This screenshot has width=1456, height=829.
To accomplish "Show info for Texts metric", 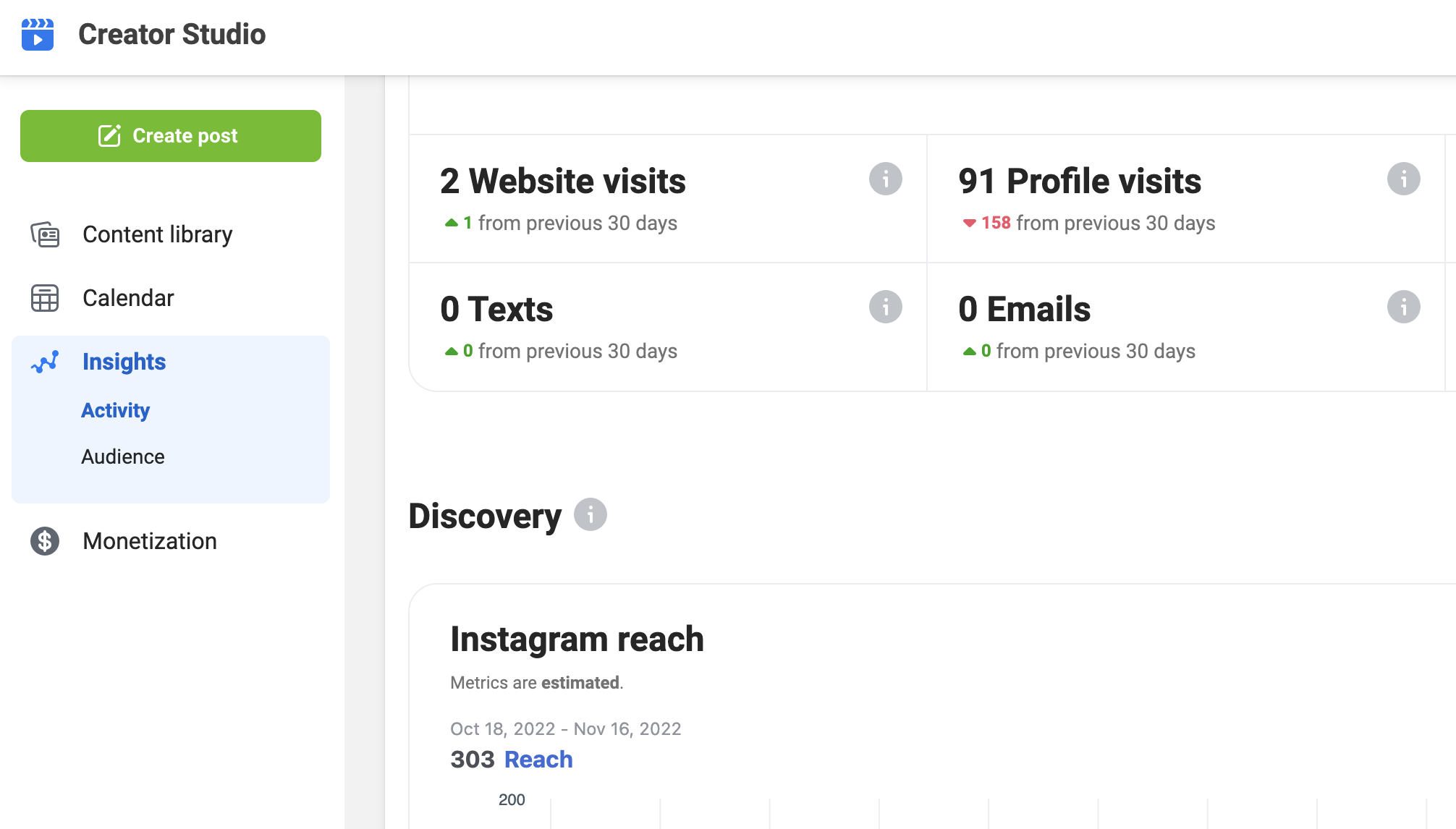I will 885,307.
